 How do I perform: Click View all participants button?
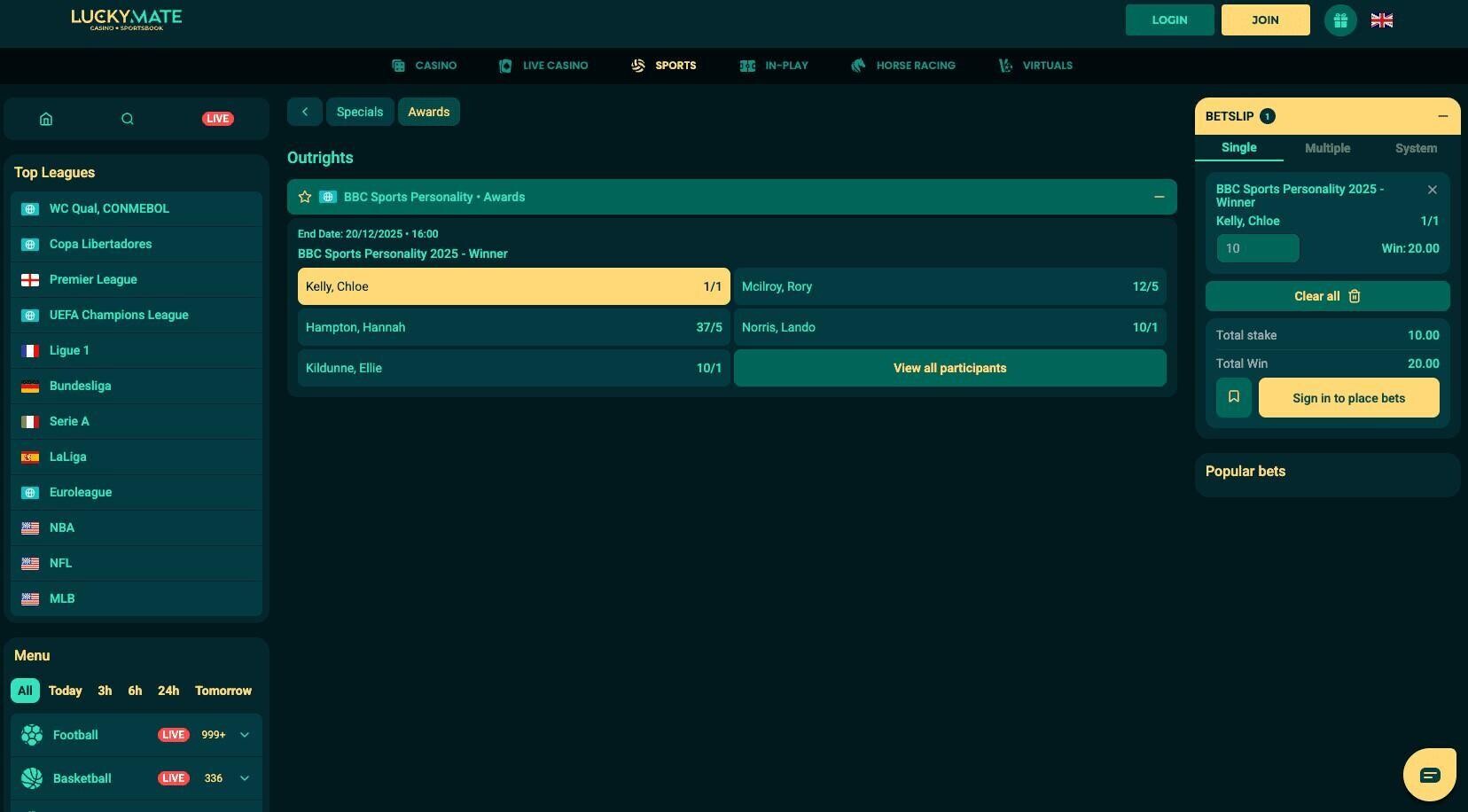[x=949, y=368]
